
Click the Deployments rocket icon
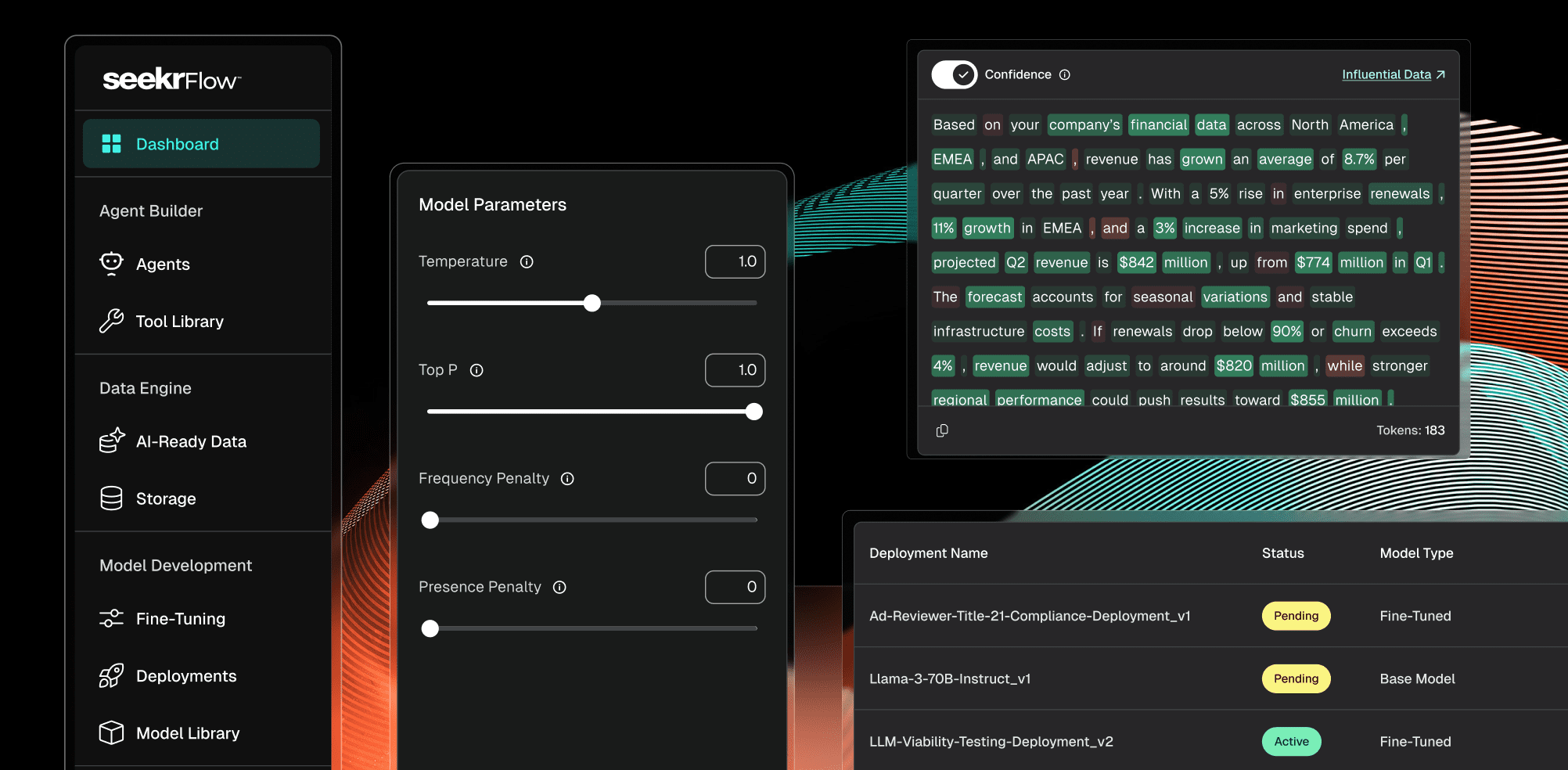pos(111,676)
